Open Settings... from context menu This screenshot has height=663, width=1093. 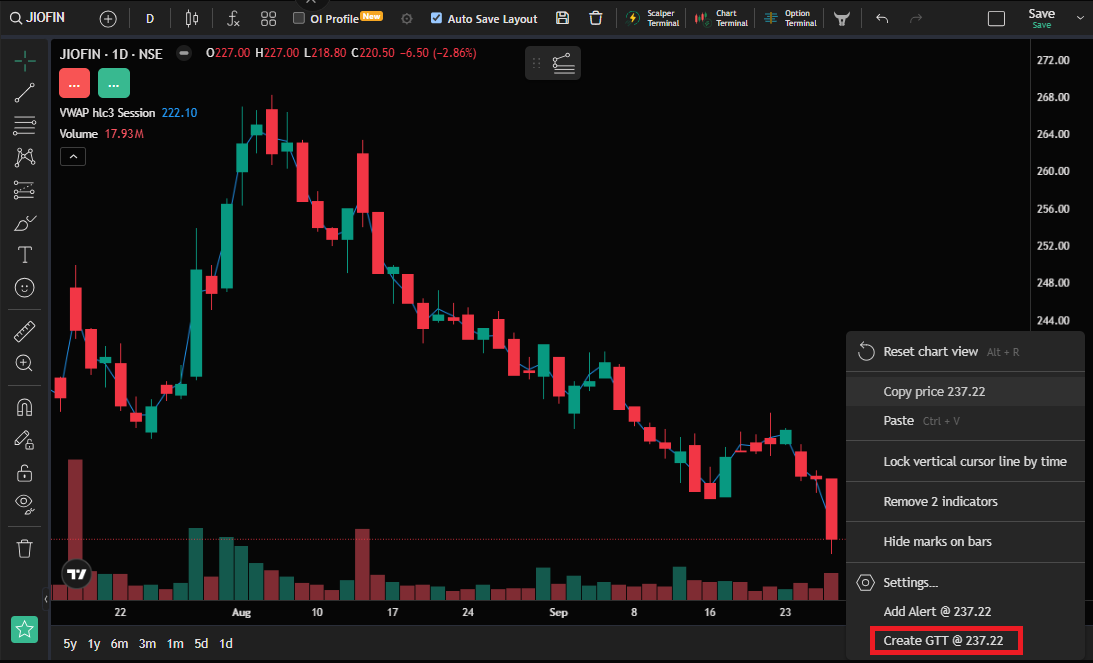click(x=965, y=582)
